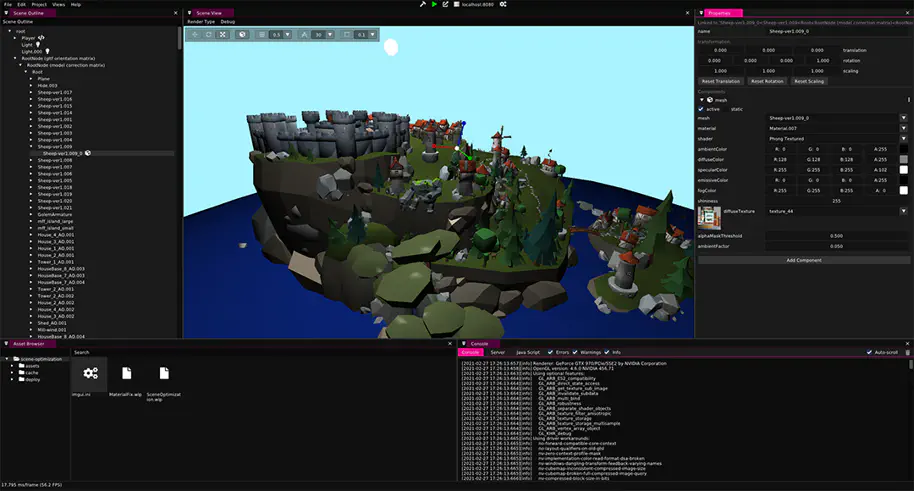Click the hammer build icon
Image resolution: width=914 pixels, height=491 pixels.
(421, 4)
